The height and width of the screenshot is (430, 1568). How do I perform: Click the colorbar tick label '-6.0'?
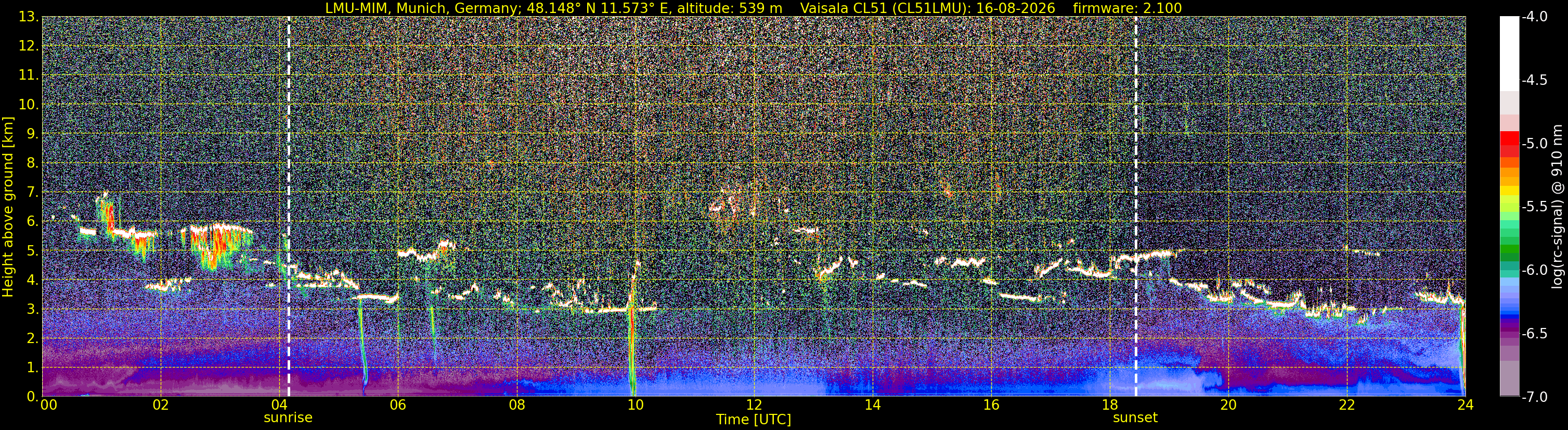coord(1535,270)
